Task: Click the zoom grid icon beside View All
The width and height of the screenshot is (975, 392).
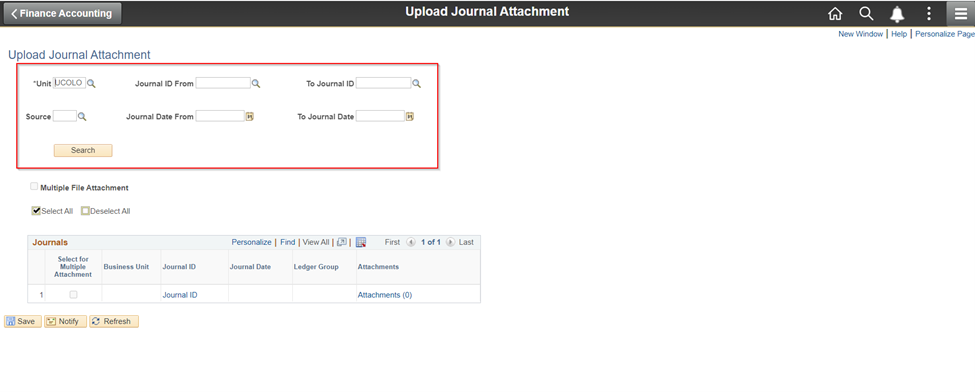Action: pos(341,242)
